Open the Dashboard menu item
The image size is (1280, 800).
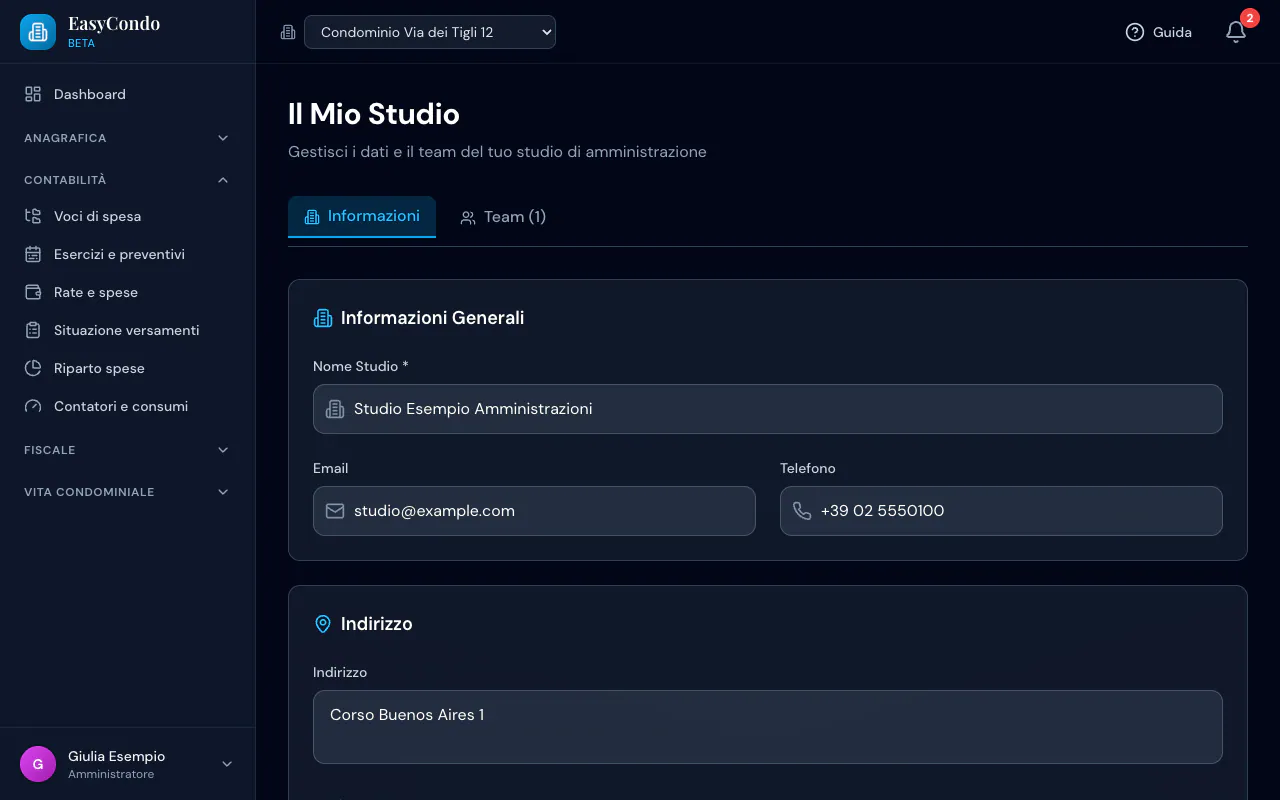coord(127,94)
